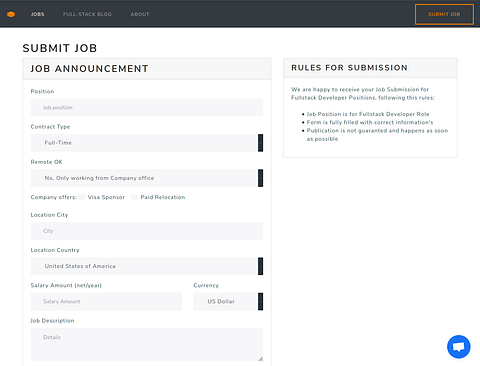Go to Full-Stack Blog menu item
The image size is (480, 366).
(87, 14)
